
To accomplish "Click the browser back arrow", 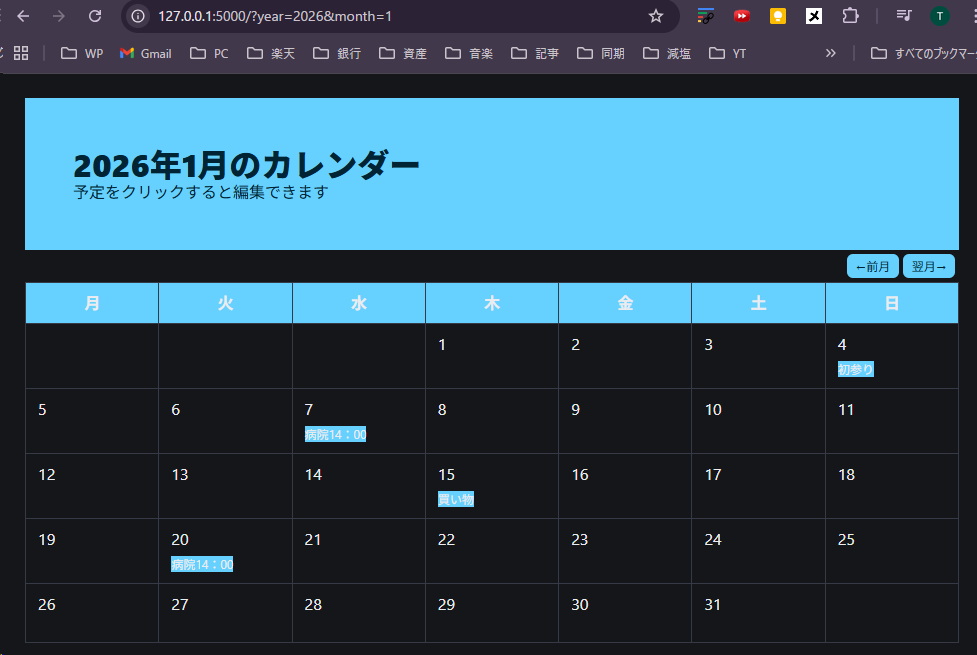I will point(24,16).
